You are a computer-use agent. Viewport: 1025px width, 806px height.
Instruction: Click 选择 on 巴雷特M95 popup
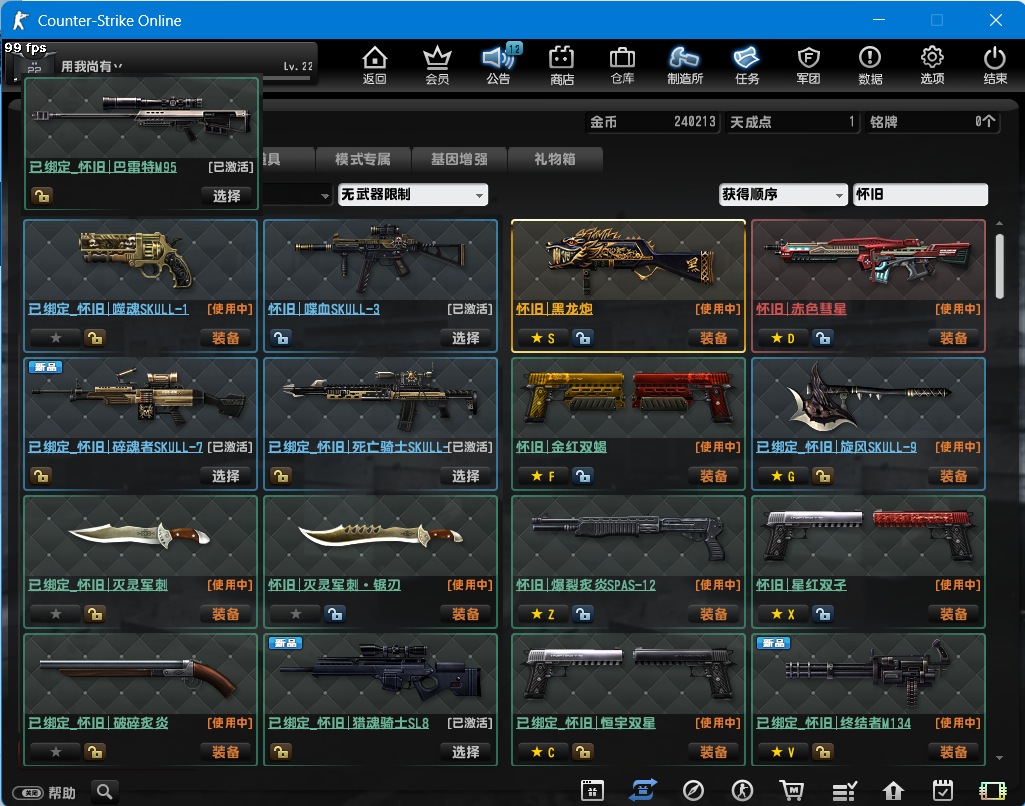(x=226, y=195)
